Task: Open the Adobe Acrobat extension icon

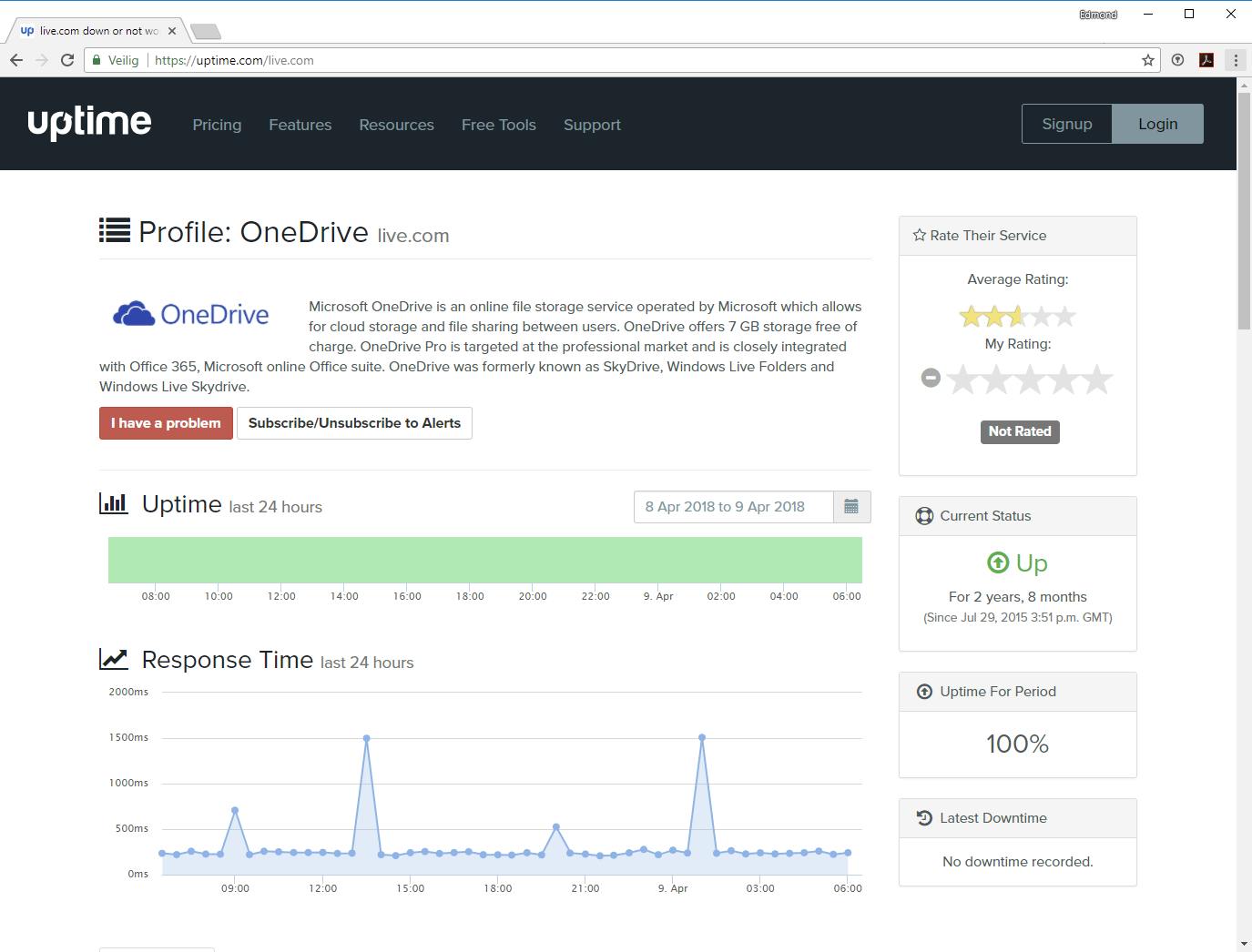Action: [x=1206, y=60]
